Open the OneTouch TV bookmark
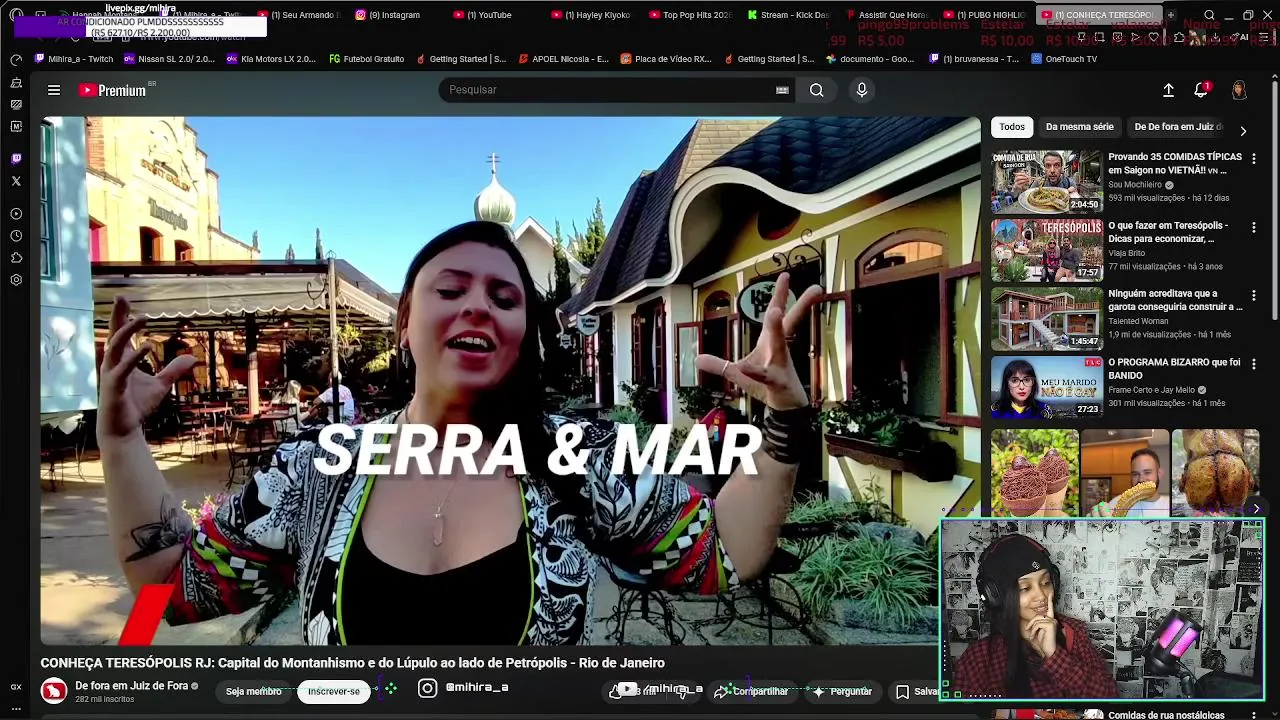This screenshot has width=1280, height=720. pyautogui.click(x=1064, y=59)
